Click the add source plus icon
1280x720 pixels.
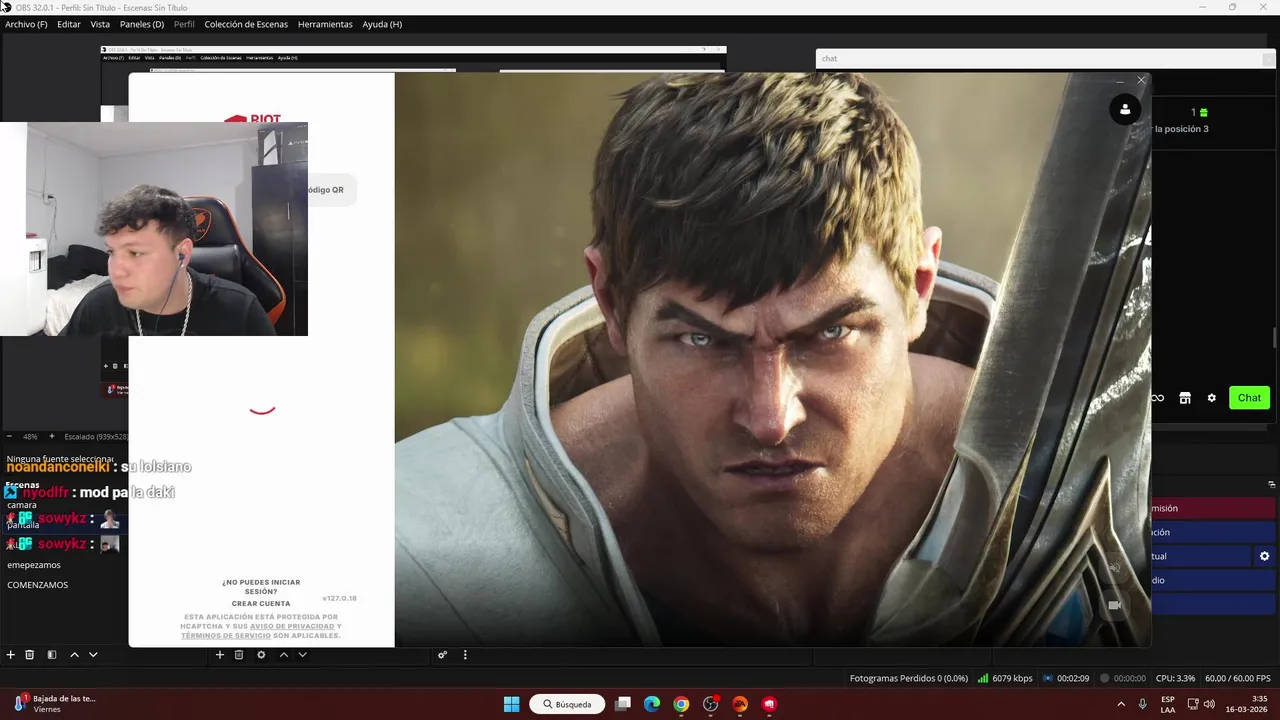click(220, 655)
